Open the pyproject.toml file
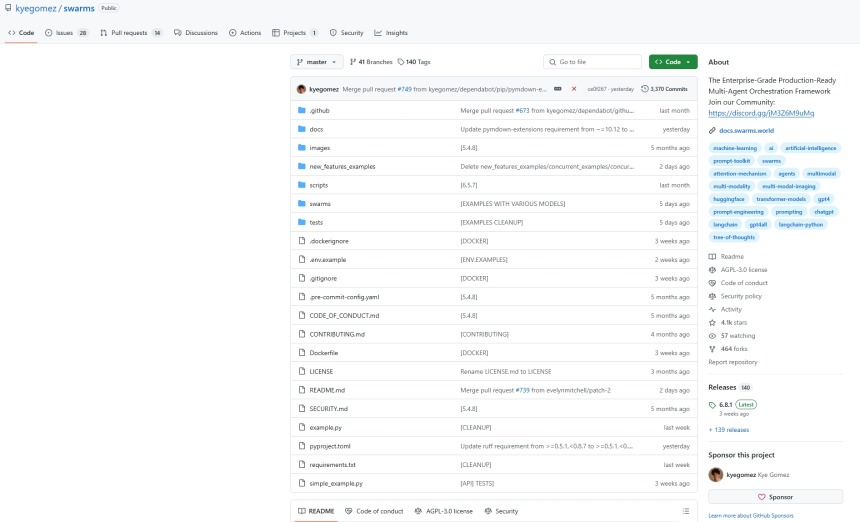The width and height of the screenshot is (860, 522). coord(330,446)
